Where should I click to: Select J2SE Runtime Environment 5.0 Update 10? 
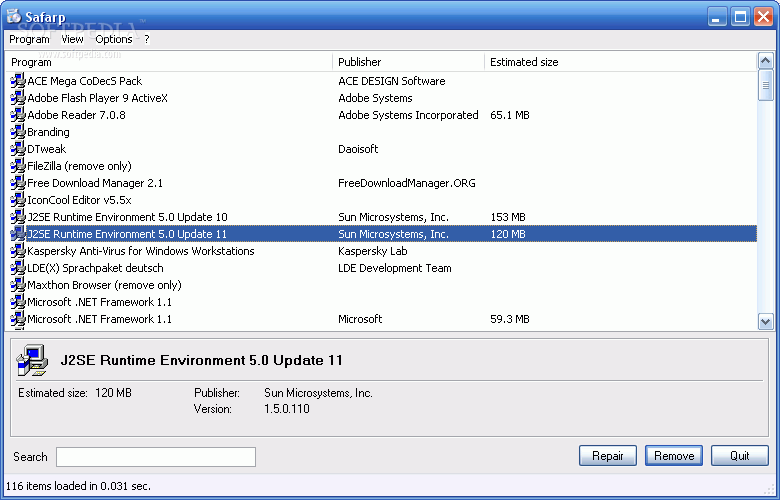(127, 217)
